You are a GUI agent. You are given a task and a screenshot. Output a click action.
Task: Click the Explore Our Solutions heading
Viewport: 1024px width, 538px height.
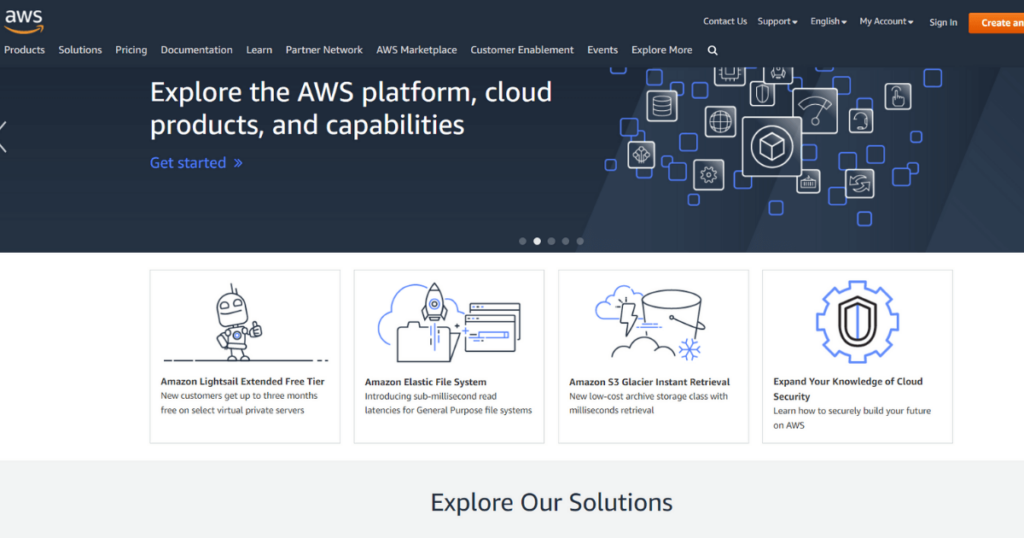click(551, 502)
